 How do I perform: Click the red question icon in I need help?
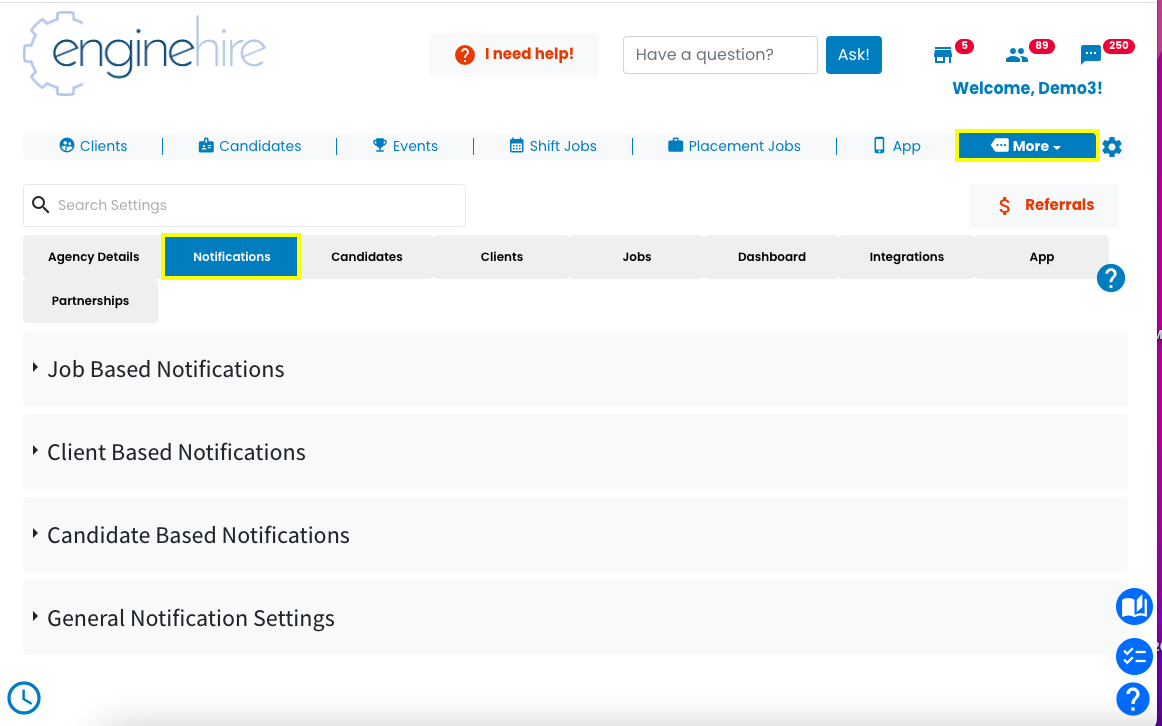pos(465,55)
